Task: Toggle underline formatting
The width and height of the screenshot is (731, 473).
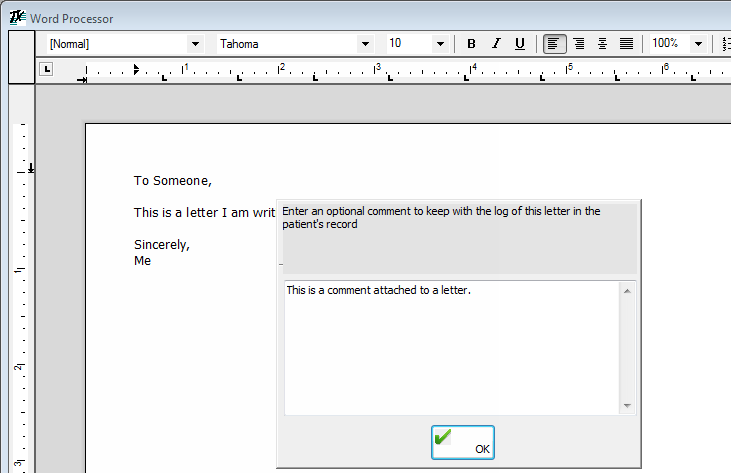Action: point(520,44)
